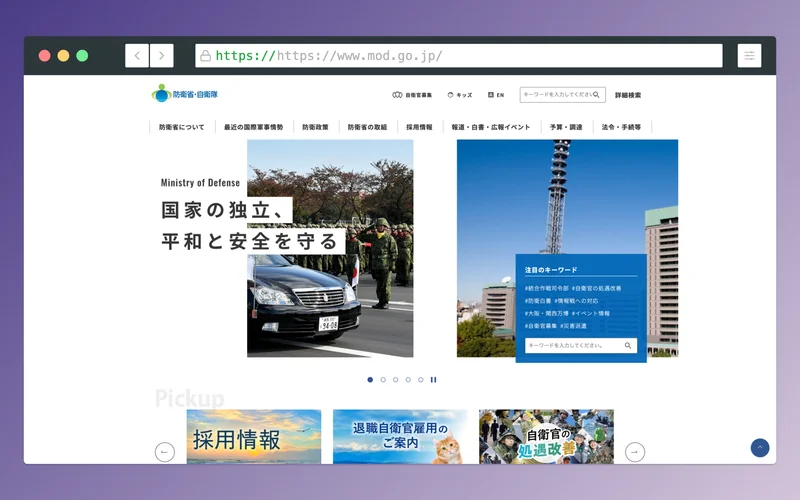Screen dimensions: 800x500
Task: Click the #災害派遣 keyword tag
Action: point(573,326)
